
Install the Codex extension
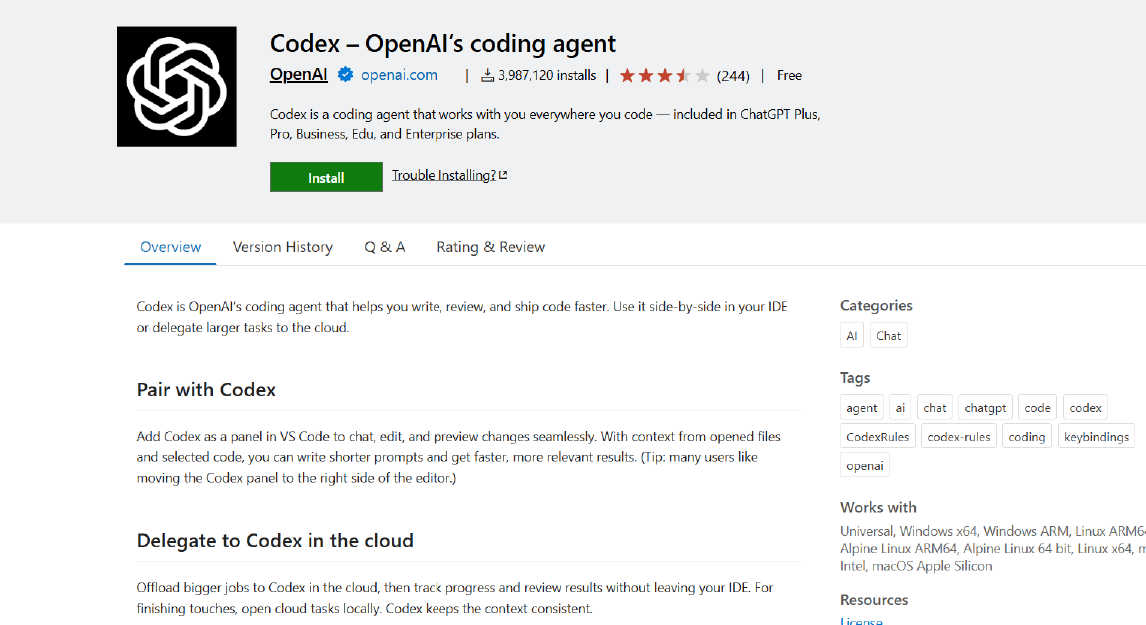pos(326,177)
